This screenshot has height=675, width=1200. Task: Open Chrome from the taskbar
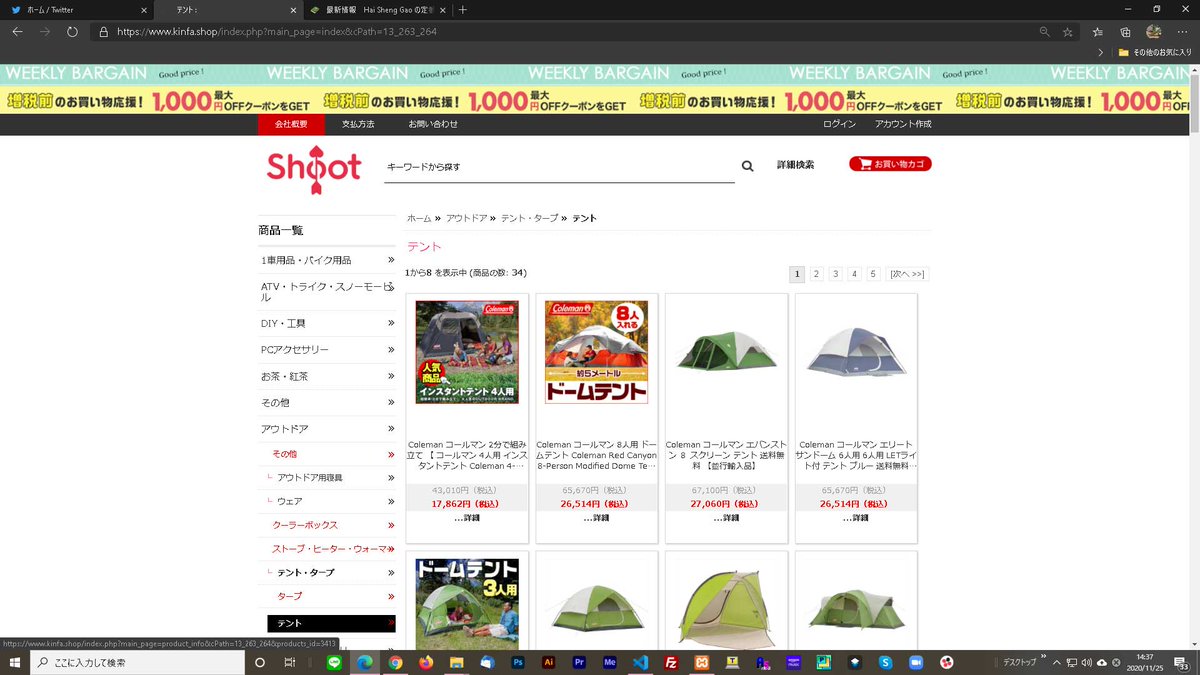tap(395, 662)
